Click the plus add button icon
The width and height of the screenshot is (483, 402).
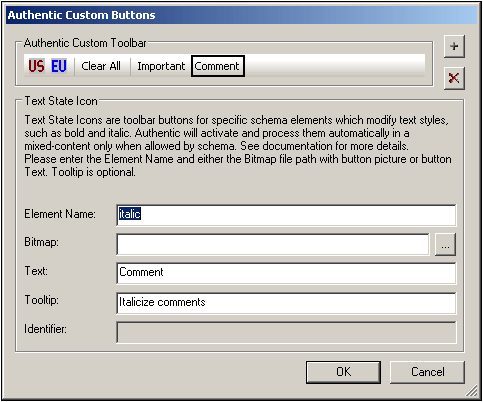[x=454, y=46]
